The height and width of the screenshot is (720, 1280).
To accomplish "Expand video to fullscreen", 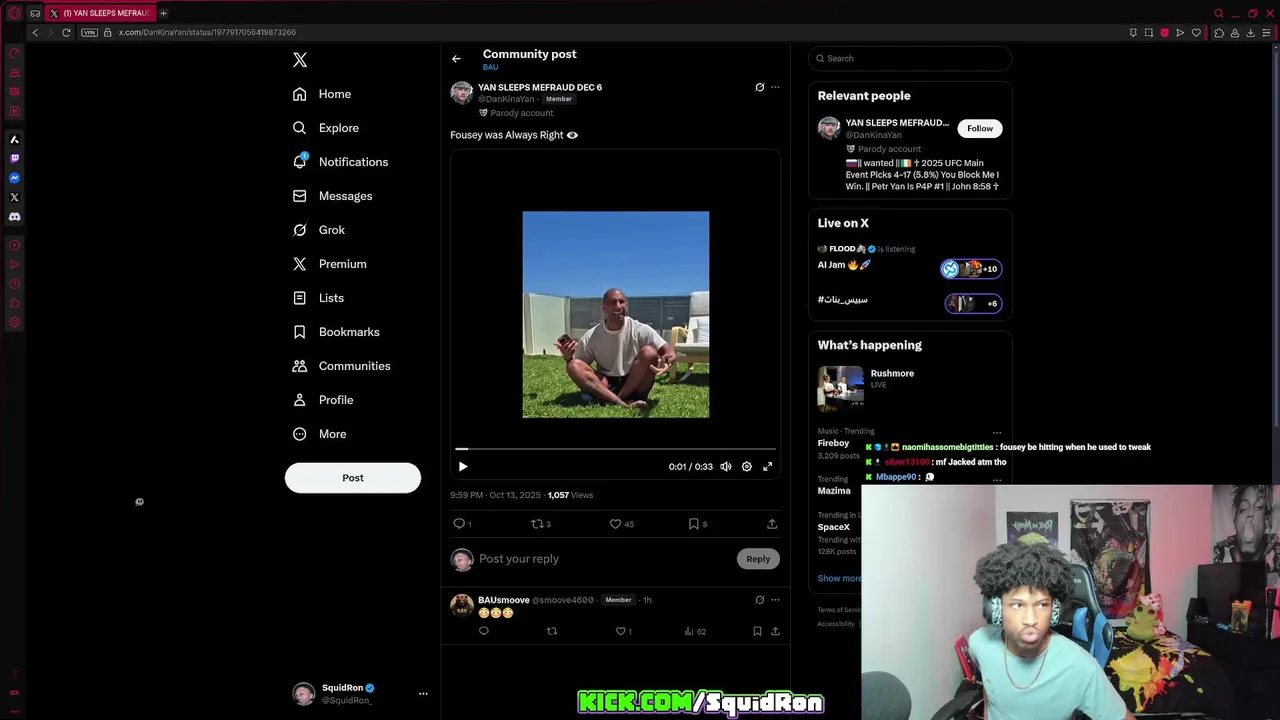I will point(767,466).
